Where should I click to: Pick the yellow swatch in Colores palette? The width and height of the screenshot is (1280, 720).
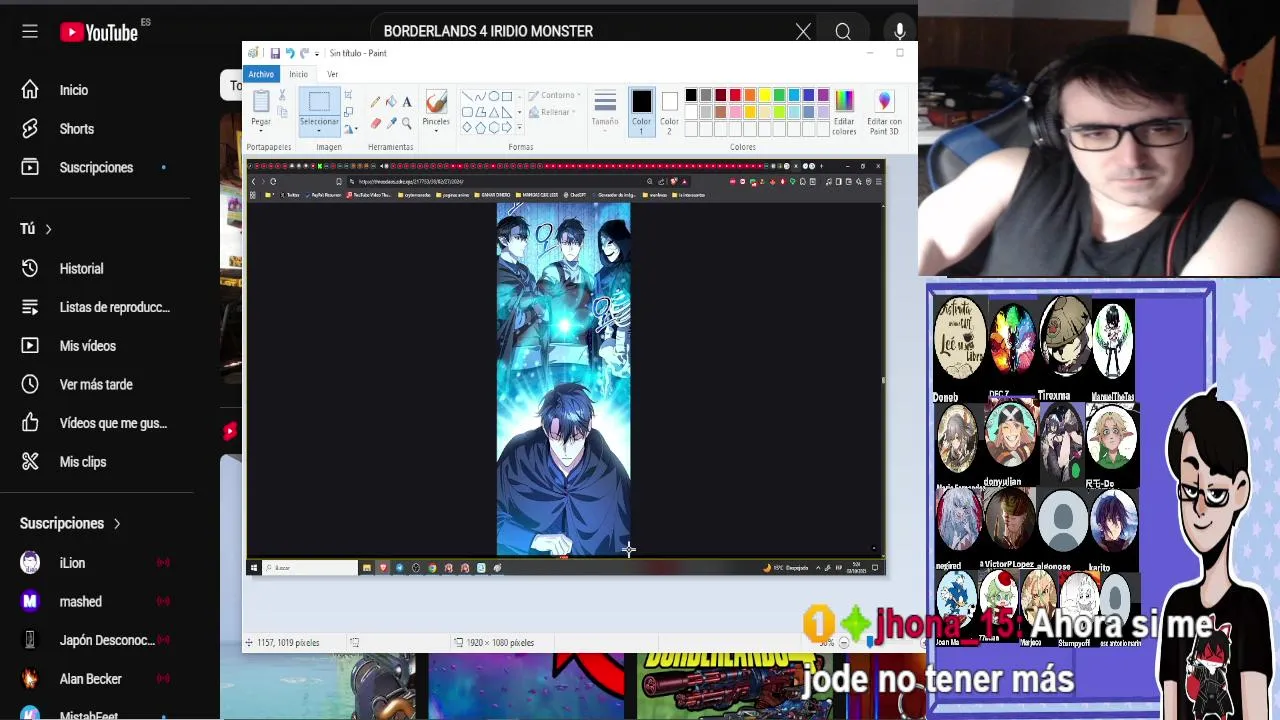tap(765, 95)
